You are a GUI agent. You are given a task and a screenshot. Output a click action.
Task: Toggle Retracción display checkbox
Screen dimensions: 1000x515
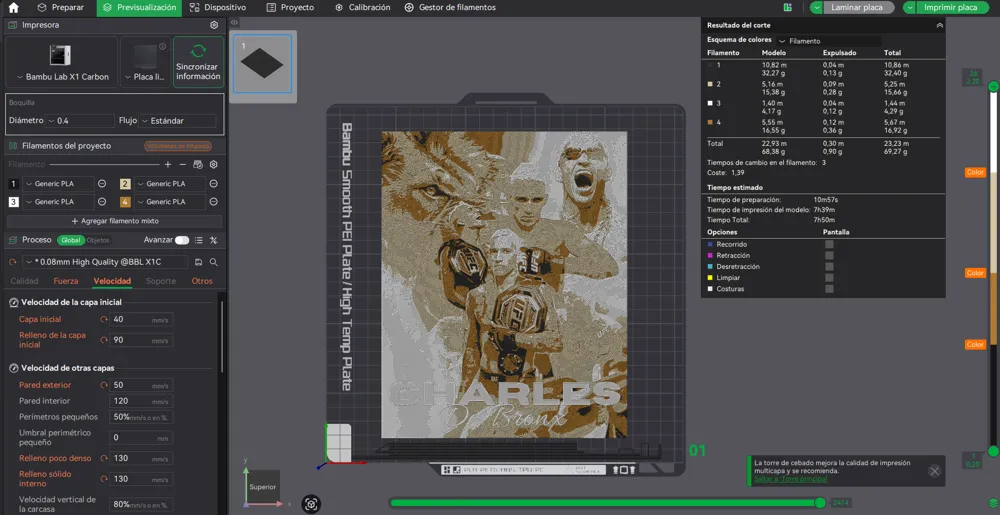pos(829,255)
